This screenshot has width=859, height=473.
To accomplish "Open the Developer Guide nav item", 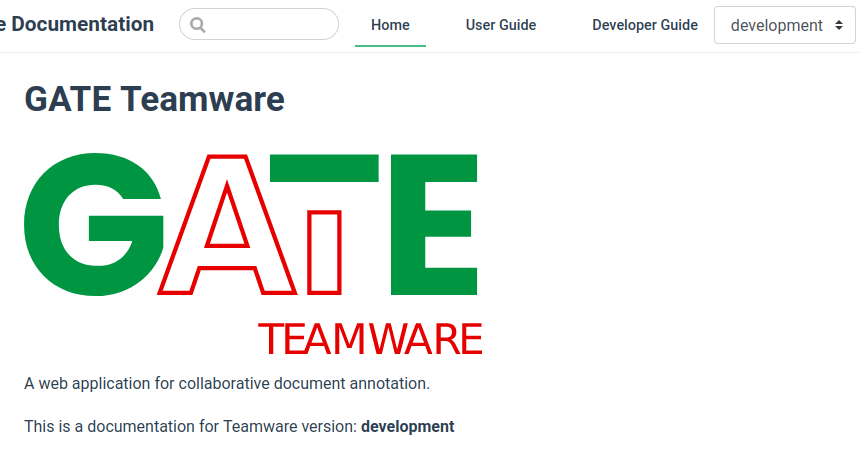I will pyautogui.click(x=645, y=25).
